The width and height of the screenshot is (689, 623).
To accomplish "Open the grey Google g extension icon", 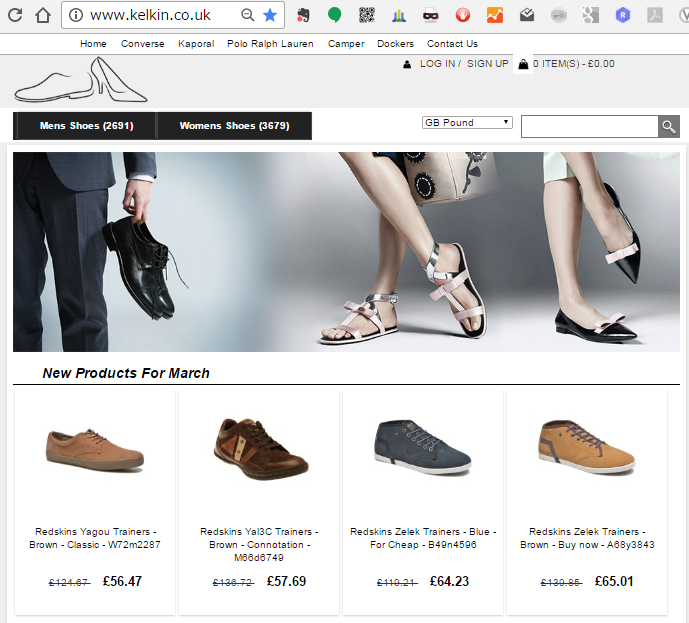I will (x=591, y=15).
